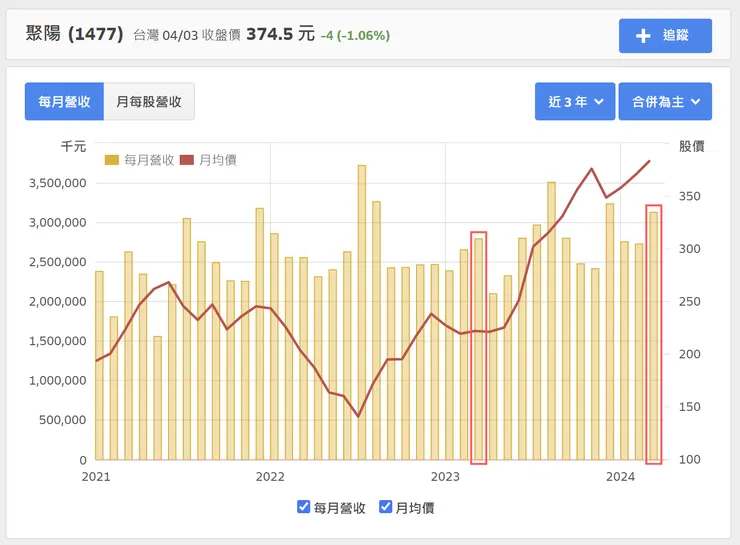740x545 pixels.
Task: Uncheck the 每月營收 checkbox
Action: [x=304, y=507]
